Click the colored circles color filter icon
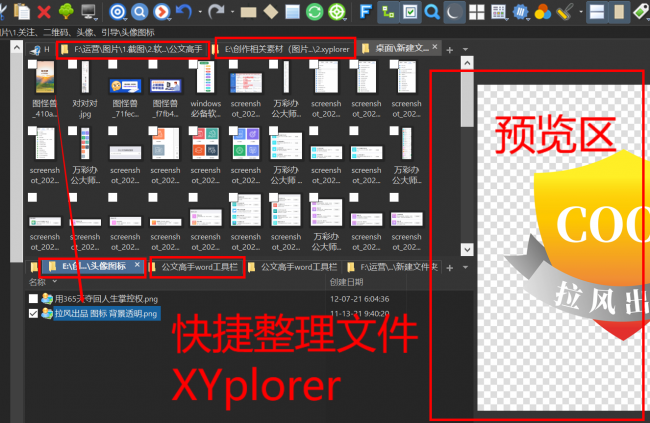Screen dimensions: 650x423 (x=543, y=12)
